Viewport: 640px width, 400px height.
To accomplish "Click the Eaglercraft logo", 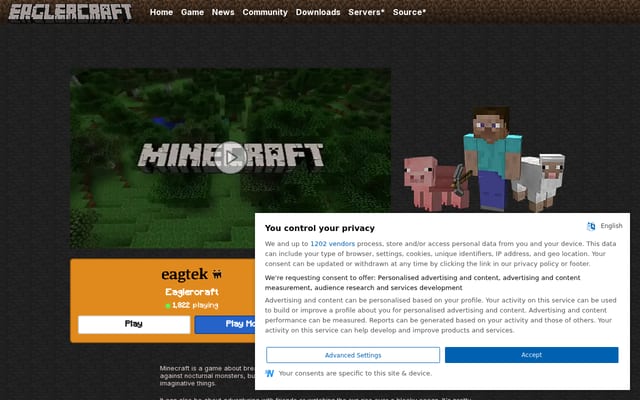I will (x=70, y=12).
